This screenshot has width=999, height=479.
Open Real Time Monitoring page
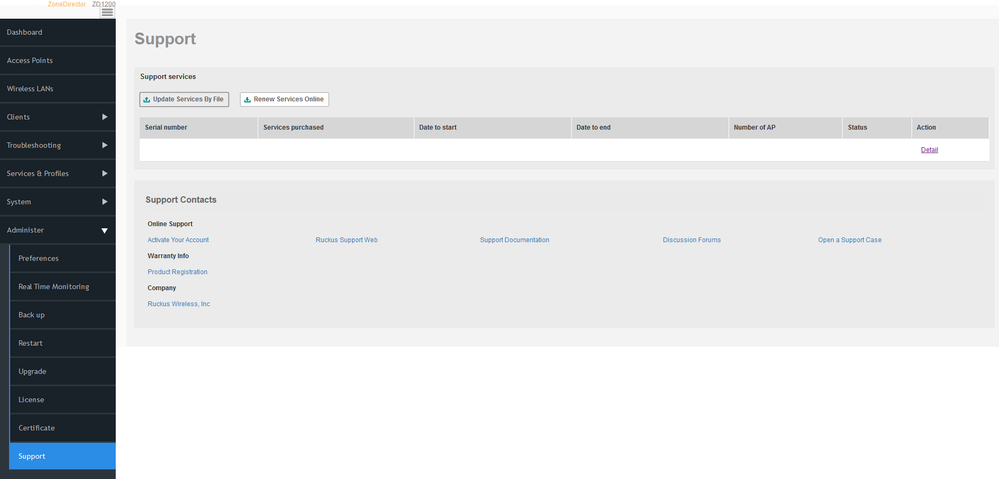click(54, 286)
